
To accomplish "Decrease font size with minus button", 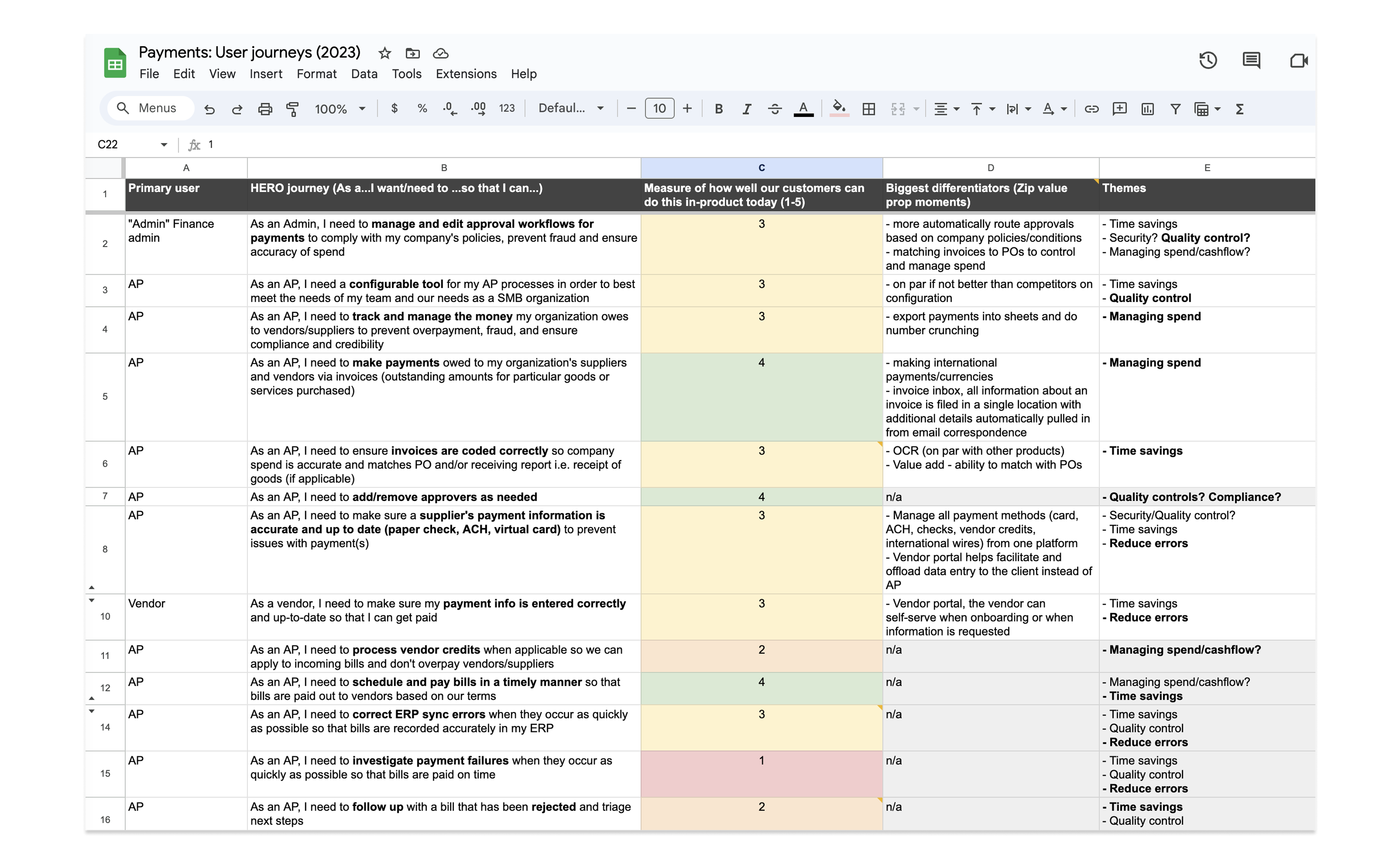I will [x=631, y=108].
